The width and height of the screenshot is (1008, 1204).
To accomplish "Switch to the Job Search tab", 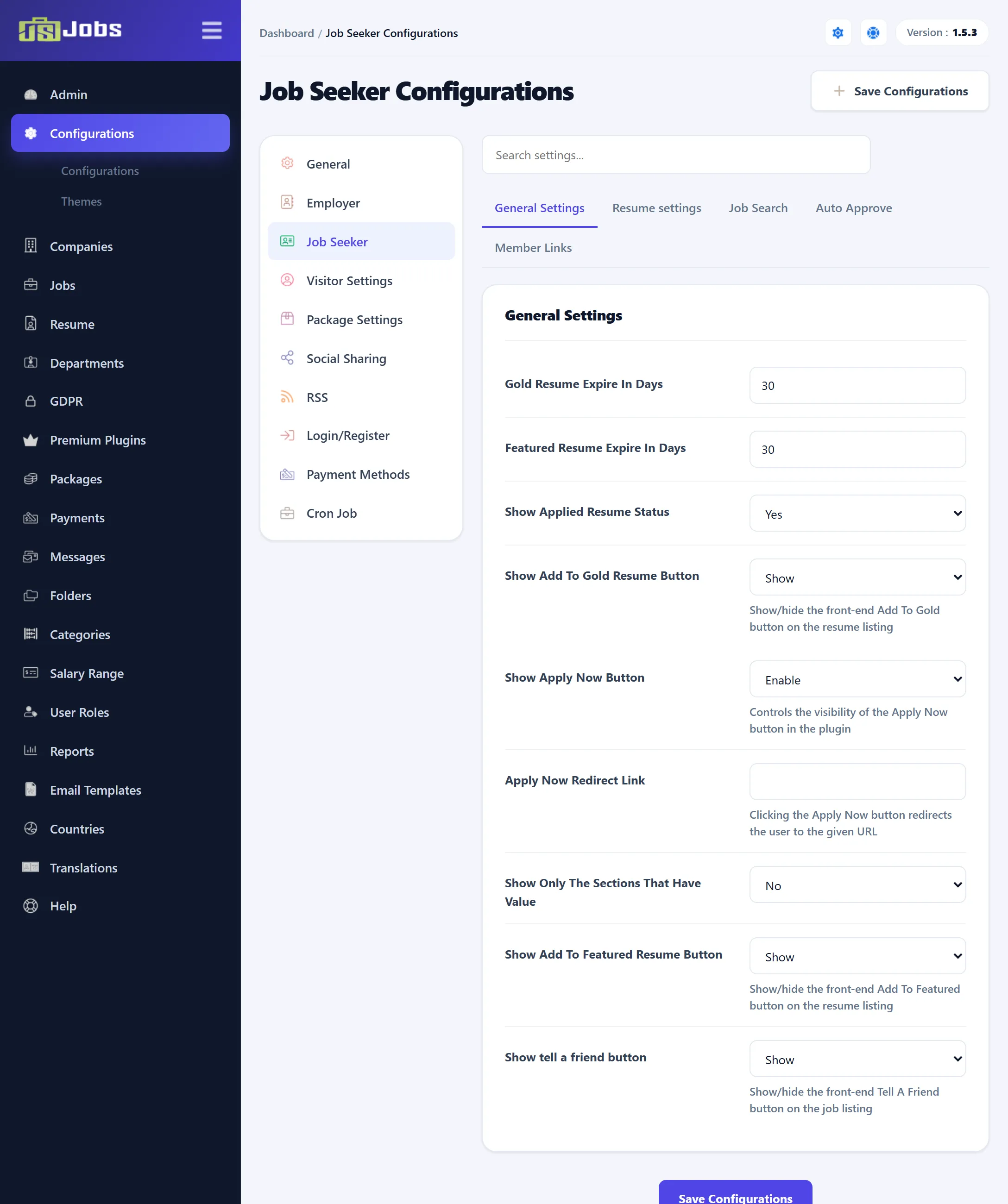I will pyautogui.click(x=758, y=208).
